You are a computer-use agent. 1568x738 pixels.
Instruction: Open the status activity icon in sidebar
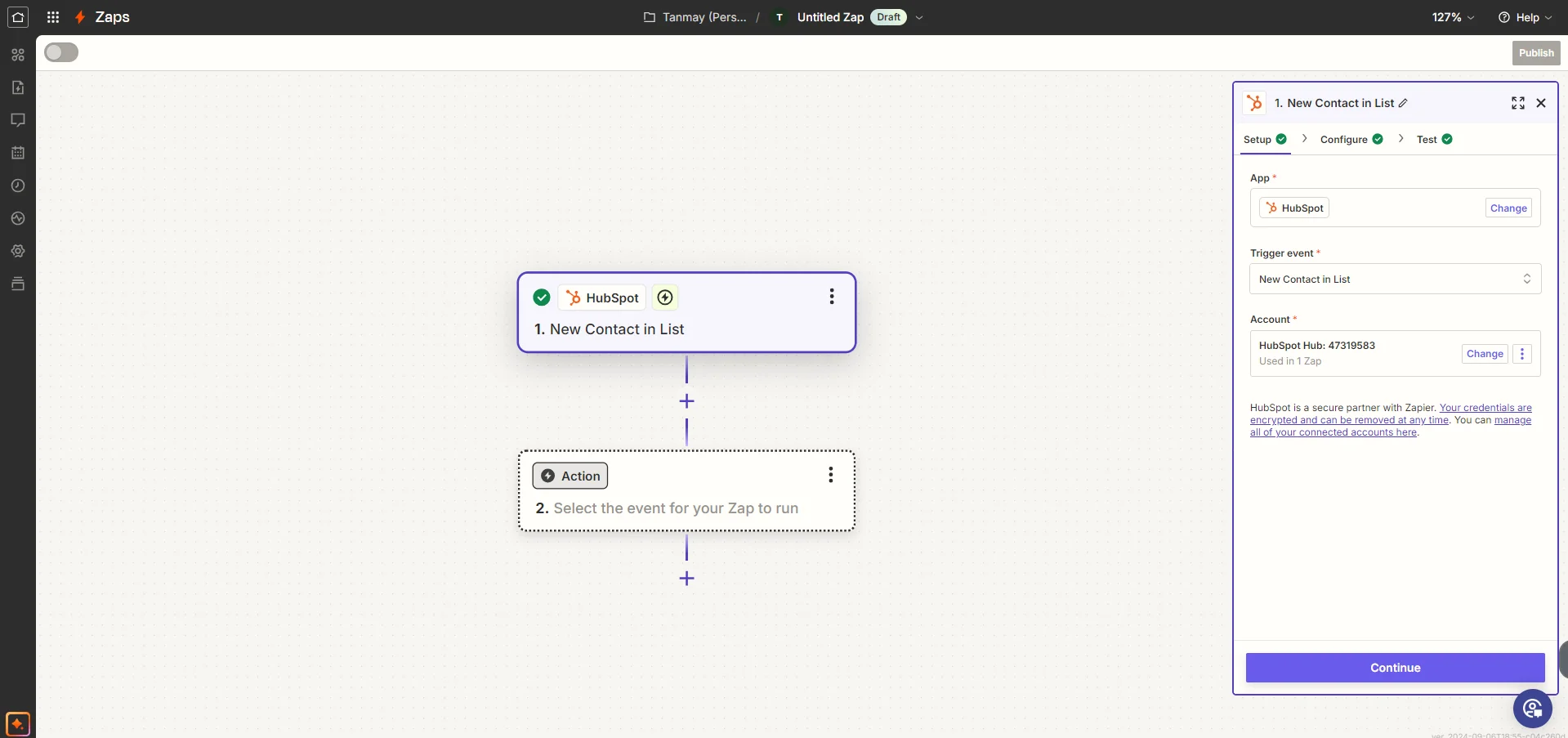coord(18,218)
